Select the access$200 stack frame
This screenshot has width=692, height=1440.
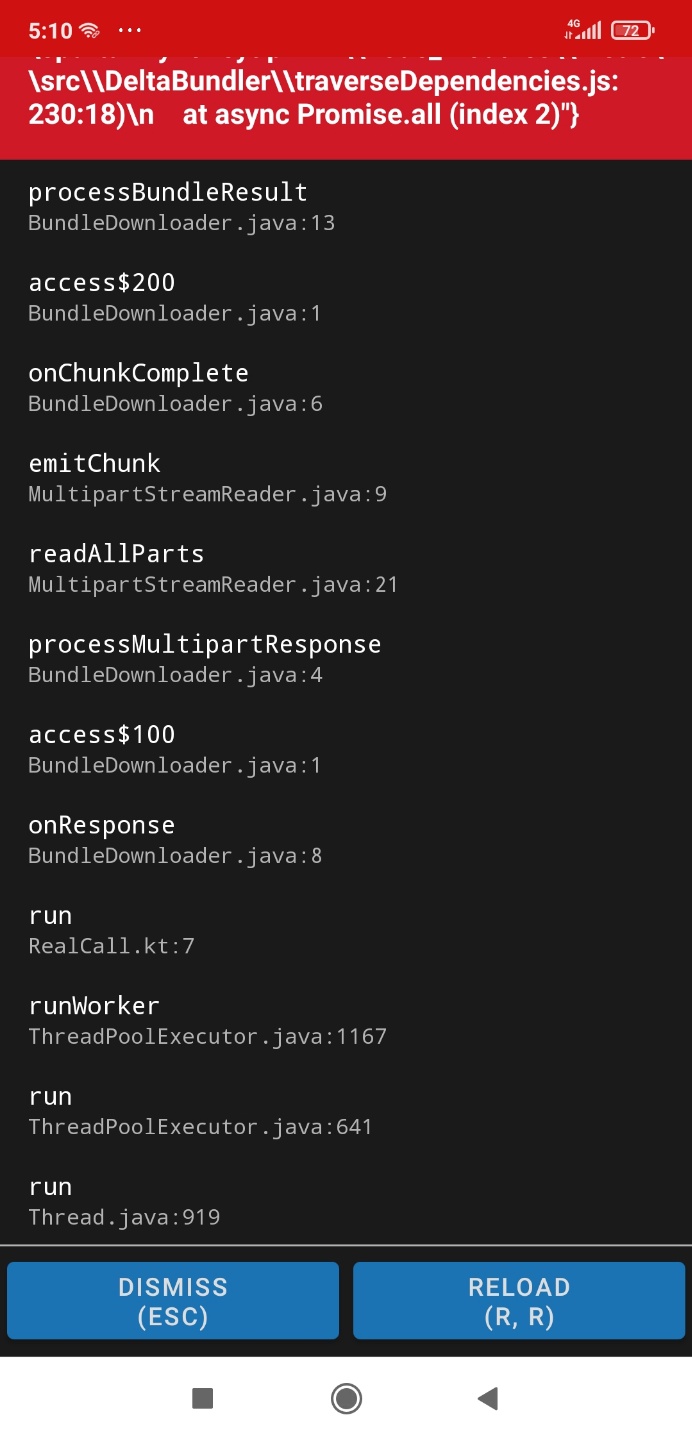346,297
